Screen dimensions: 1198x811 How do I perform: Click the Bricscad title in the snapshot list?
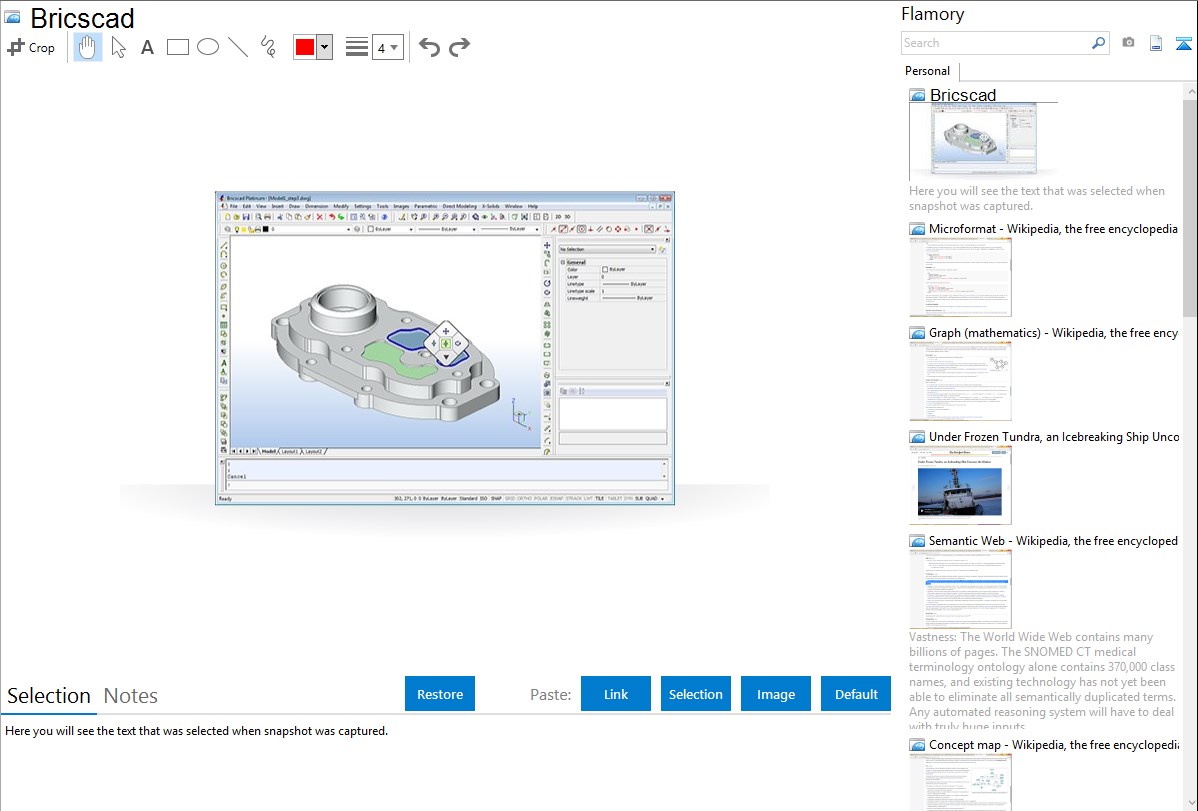(963, 95)
